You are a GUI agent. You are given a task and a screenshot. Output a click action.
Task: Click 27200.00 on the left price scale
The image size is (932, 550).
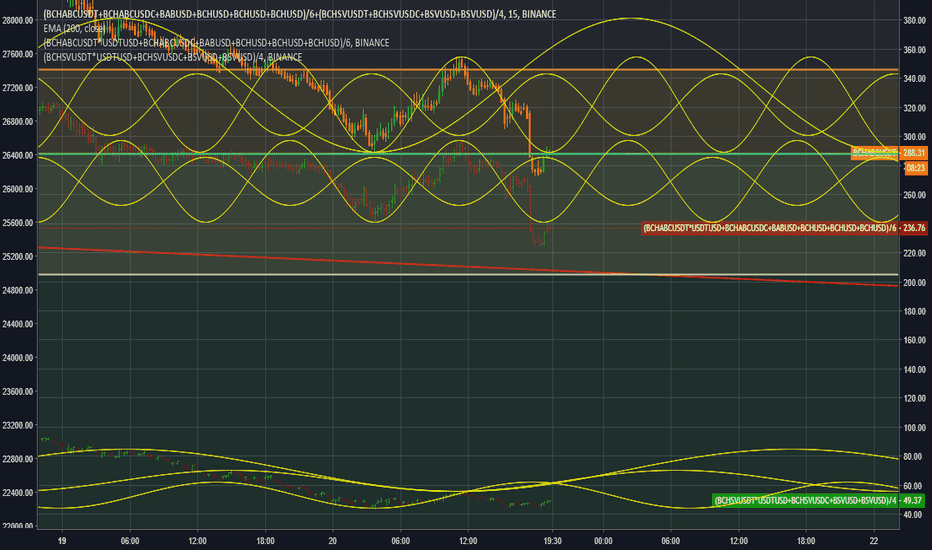pos(18,88)
